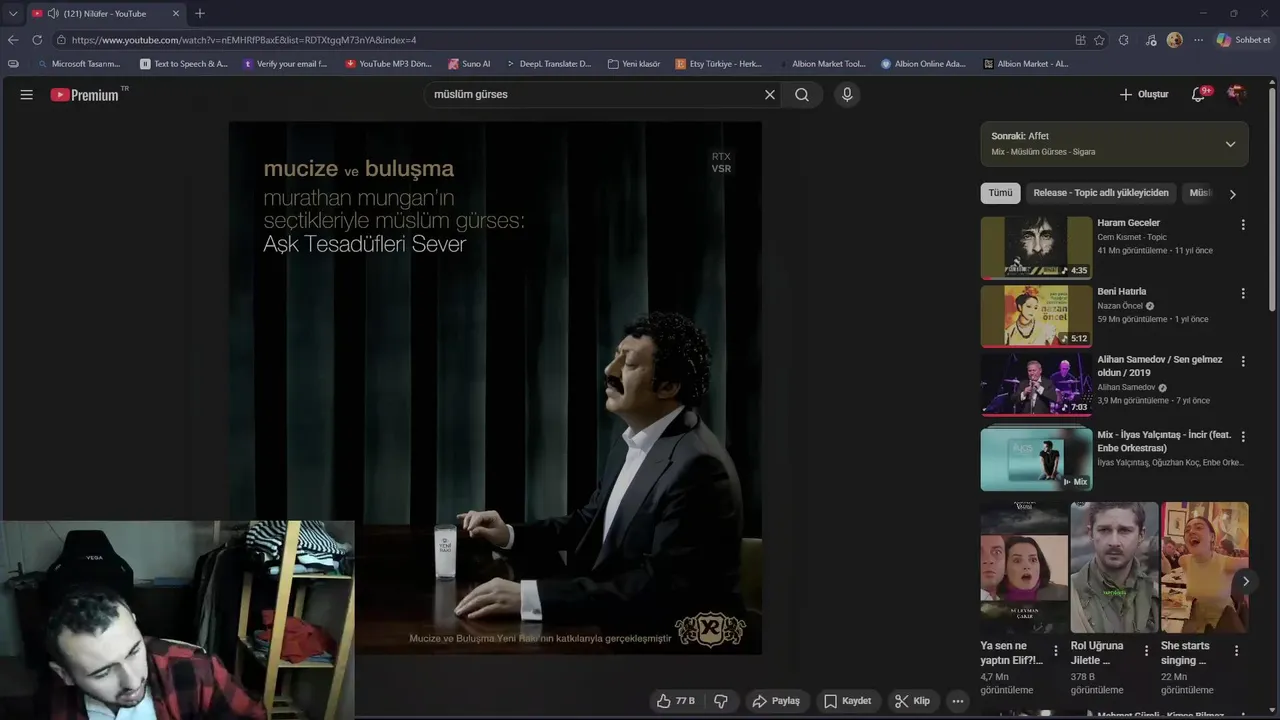Show more filter chips with arrow

coord(1232,194)
